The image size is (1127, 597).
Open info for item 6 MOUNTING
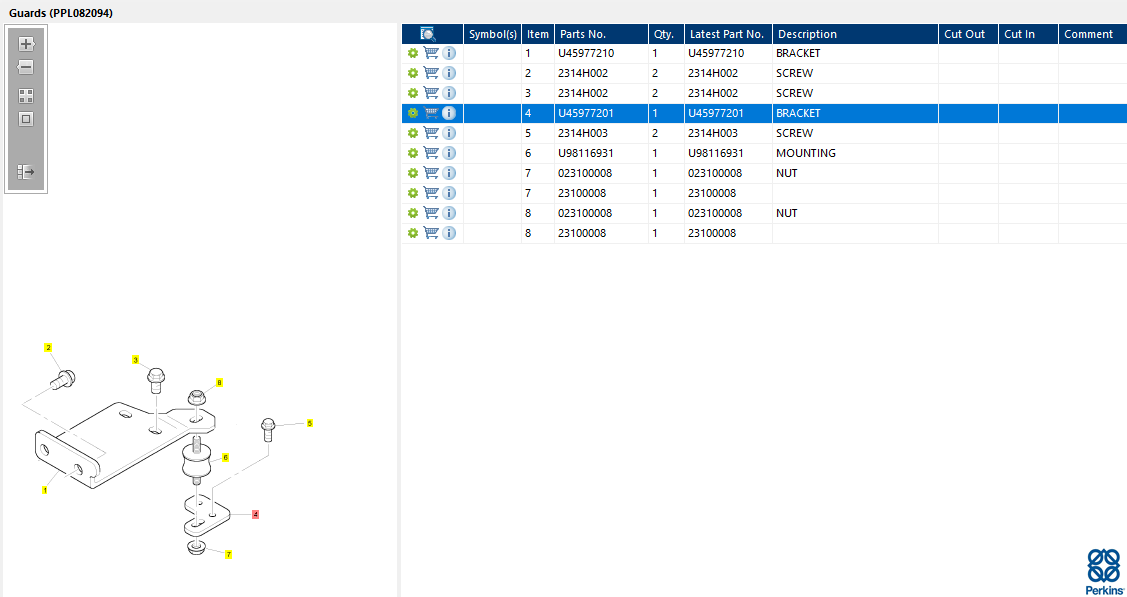[x=448, y=153]
